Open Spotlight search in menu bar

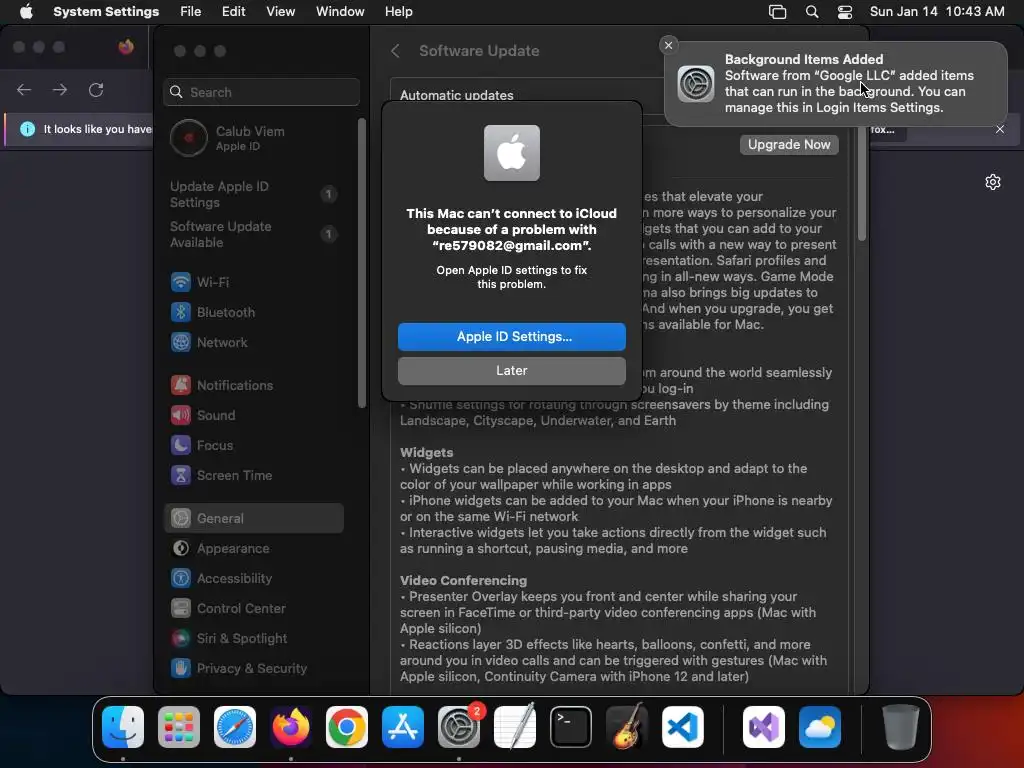pyautogui.click(x=812, y=12)
